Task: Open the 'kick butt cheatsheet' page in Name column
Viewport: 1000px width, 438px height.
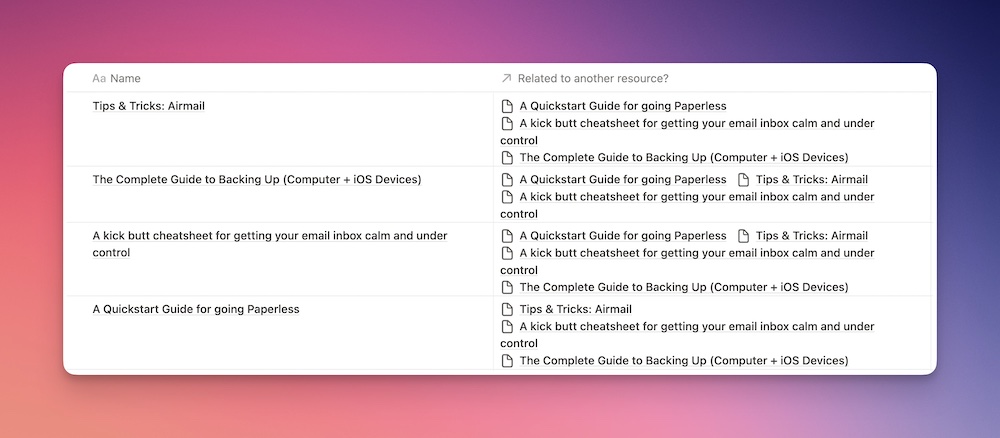Action: pos(270,244)
